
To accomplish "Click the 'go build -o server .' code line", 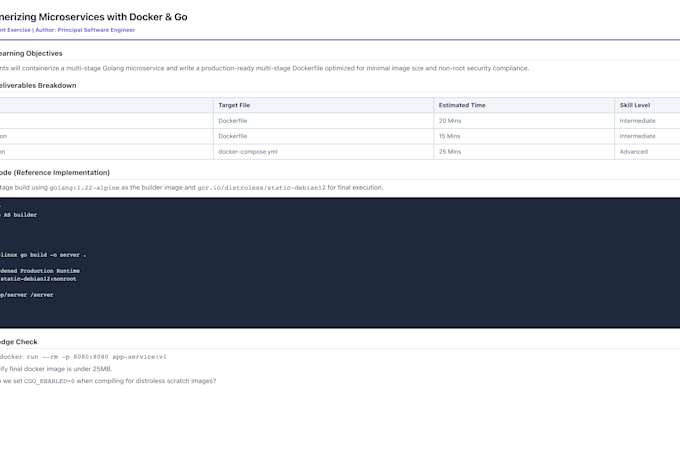I will pyautogui.click(x=43, y=255).
